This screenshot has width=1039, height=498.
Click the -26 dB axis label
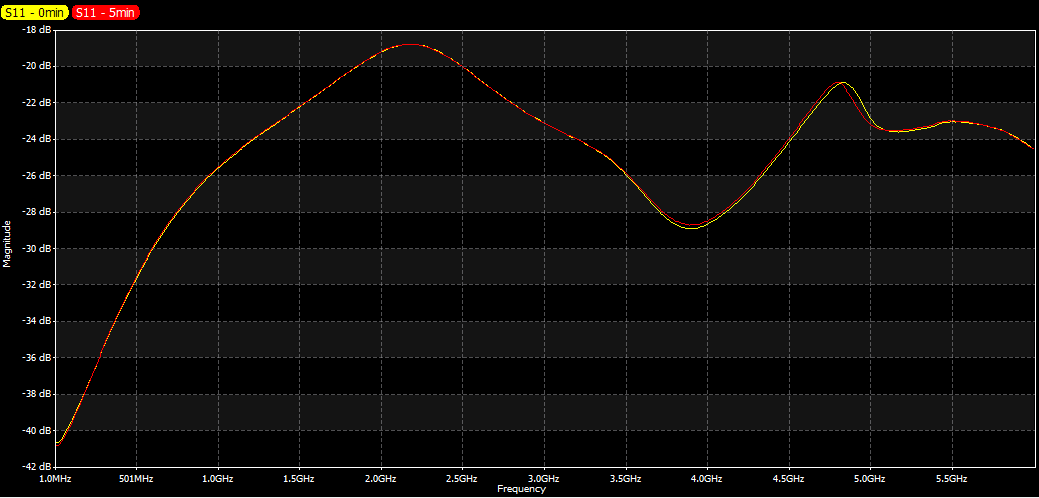[36, 175]
